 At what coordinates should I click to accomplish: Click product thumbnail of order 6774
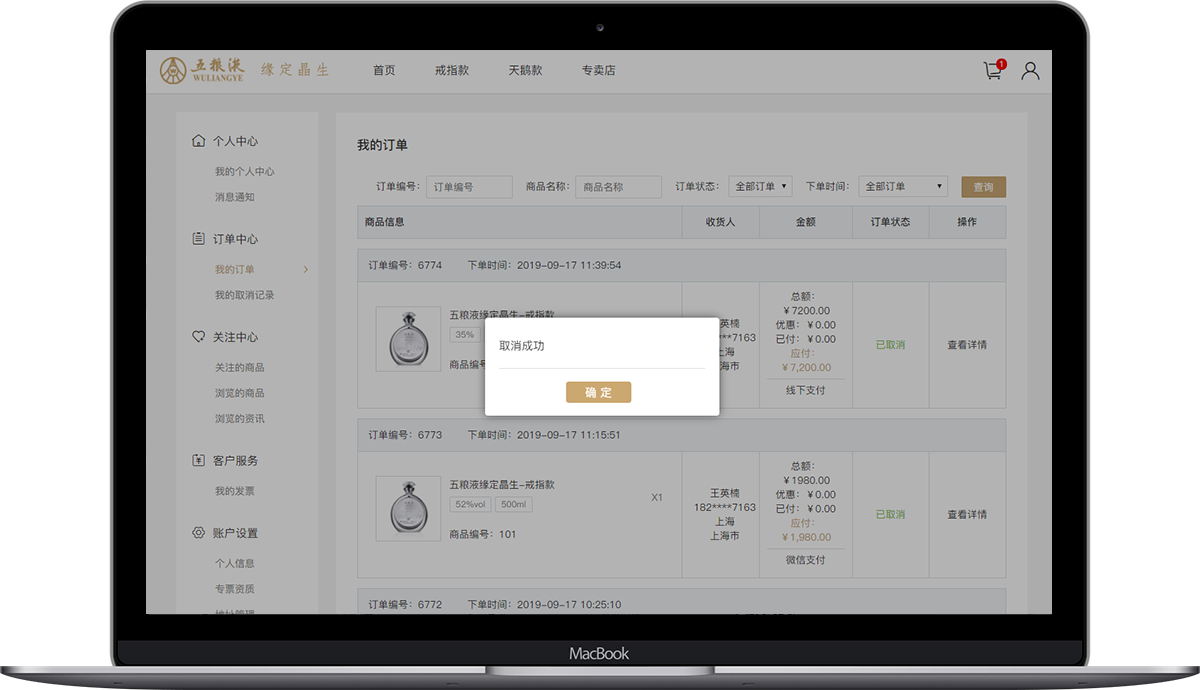click(x=408, y=339)
